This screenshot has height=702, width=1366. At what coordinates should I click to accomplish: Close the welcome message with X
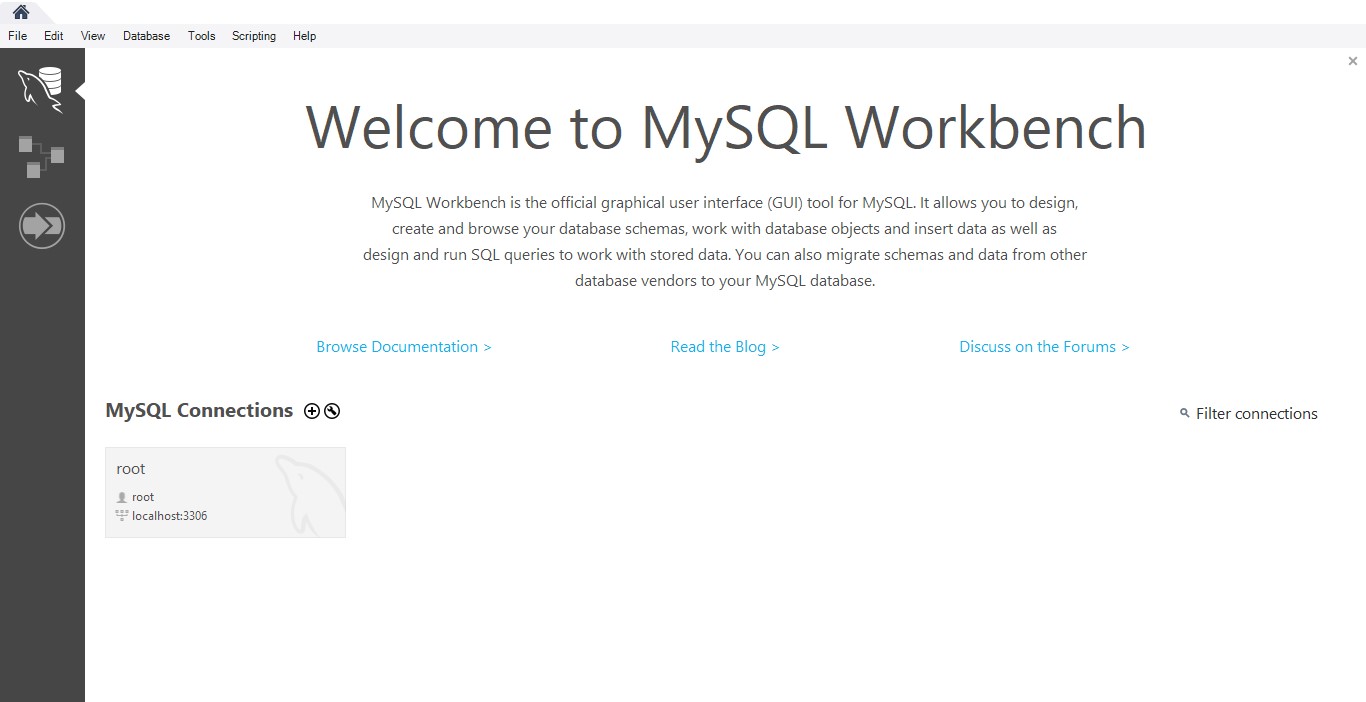pos(1353,61)
